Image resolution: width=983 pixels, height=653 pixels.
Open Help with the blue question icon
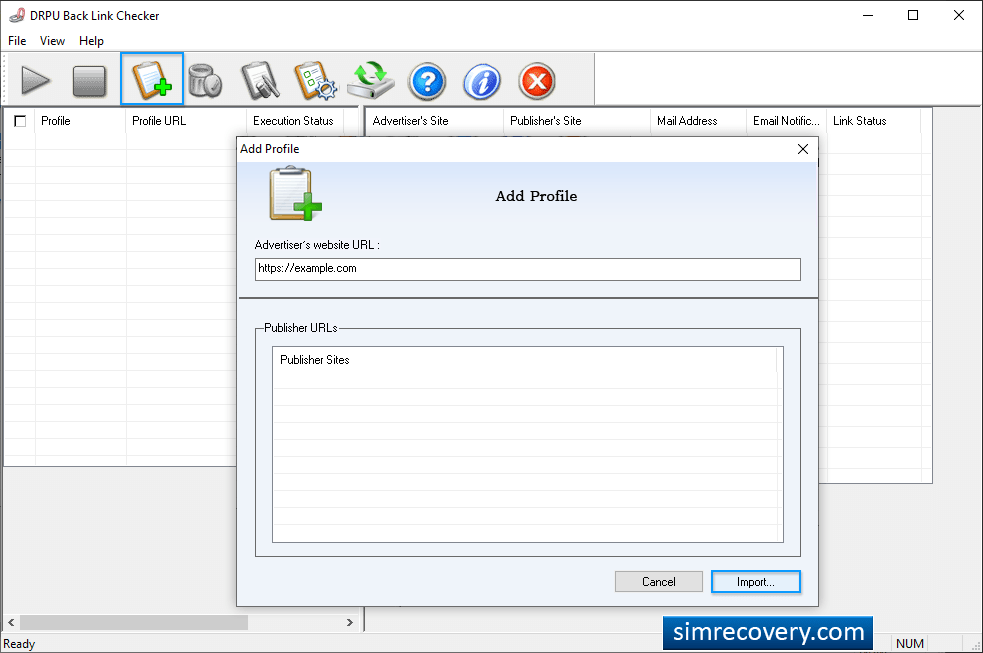(427, 81)
